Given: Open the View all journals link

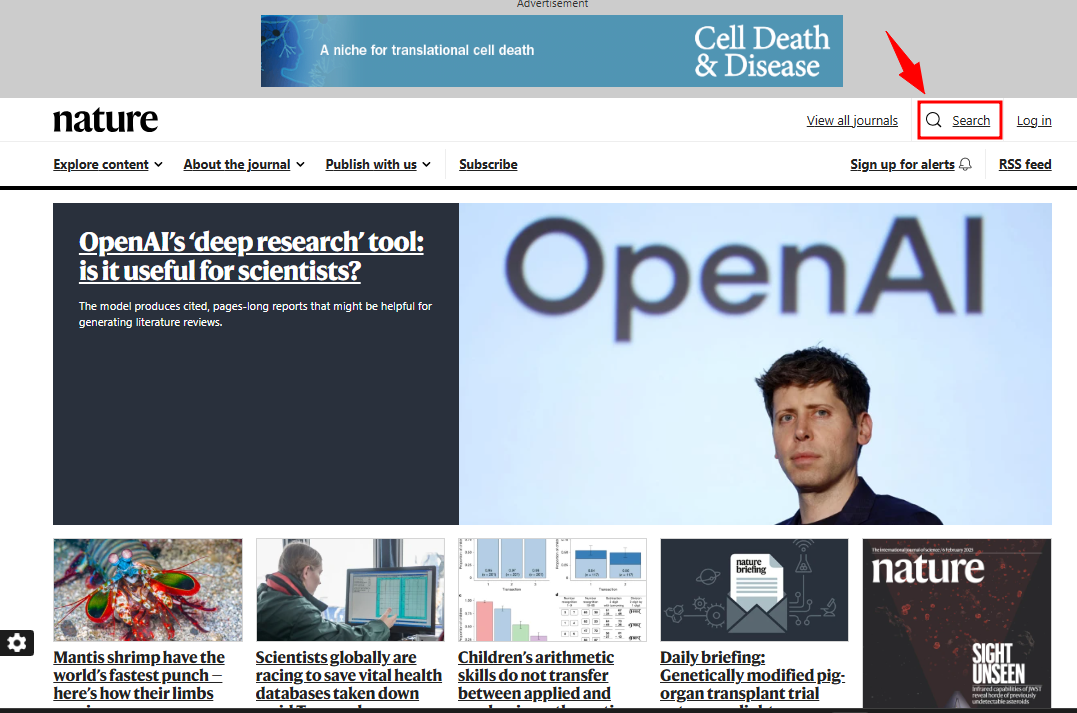Looking at the screenshot, I should [852, 120].
